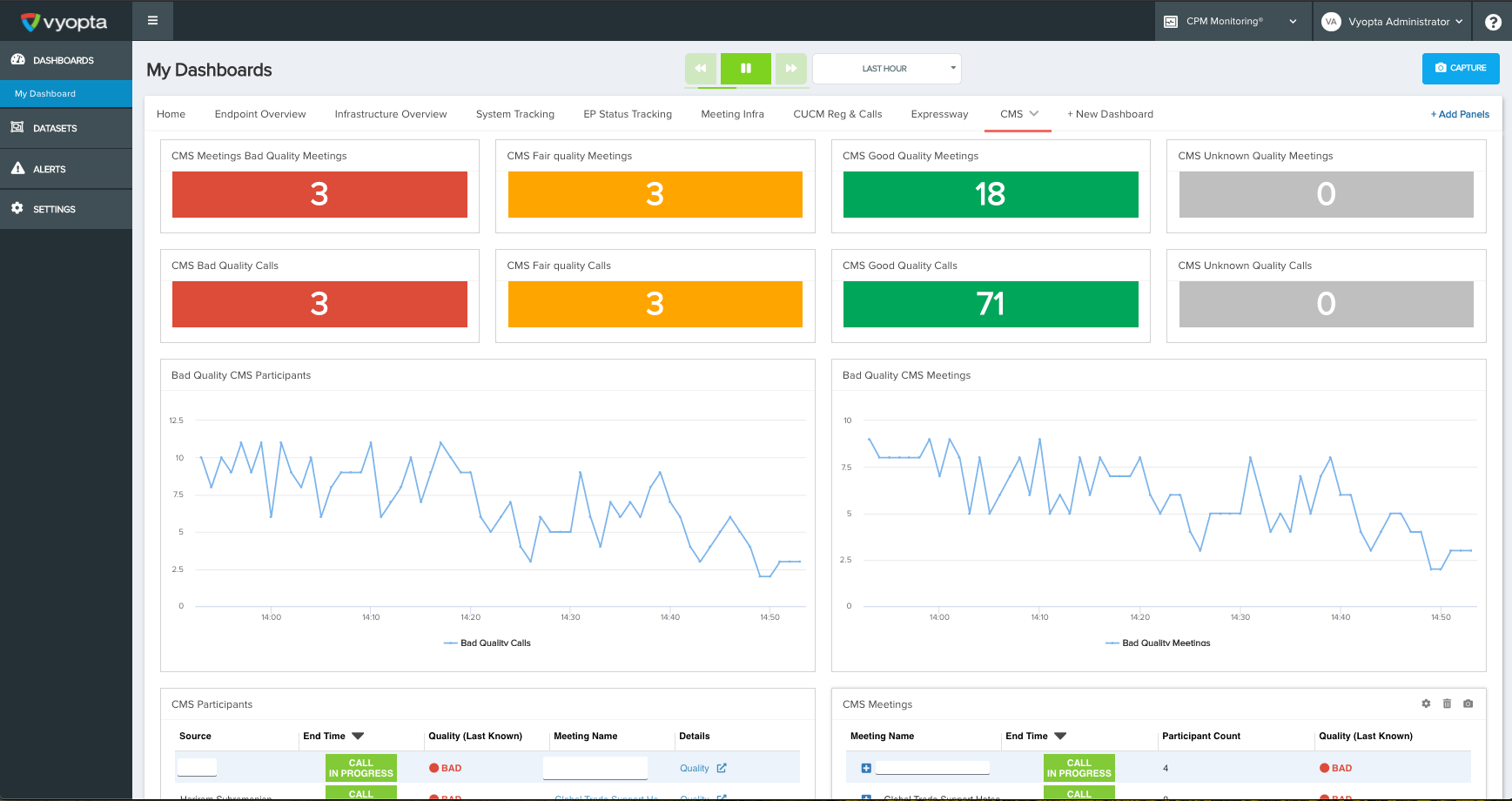Click the CMS Good Quality Calls value 71

(x=991, y=304)
